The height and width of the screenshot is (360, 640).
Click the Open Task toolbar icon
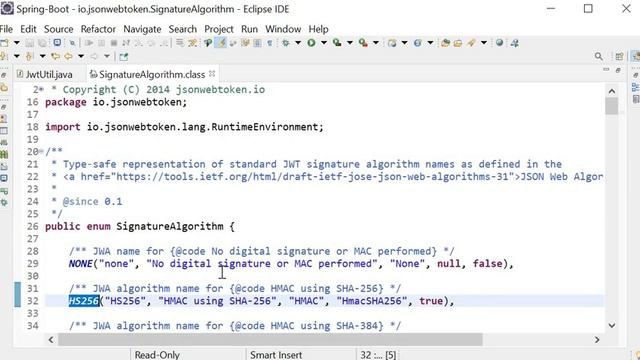point(458,43)
